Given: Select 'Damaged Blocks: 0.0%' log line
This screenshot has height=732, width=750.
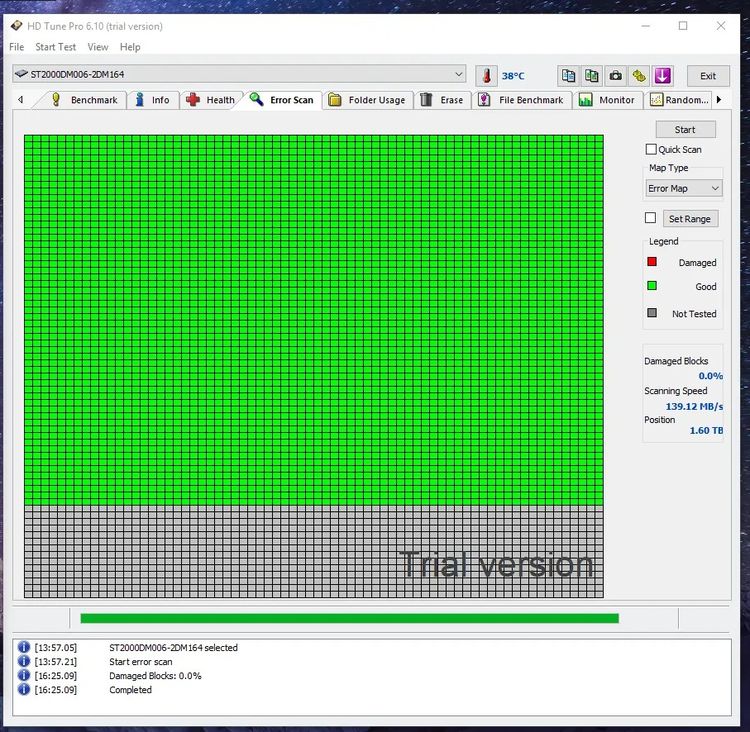Looking at the screenshot, I should tap(155, 676).
